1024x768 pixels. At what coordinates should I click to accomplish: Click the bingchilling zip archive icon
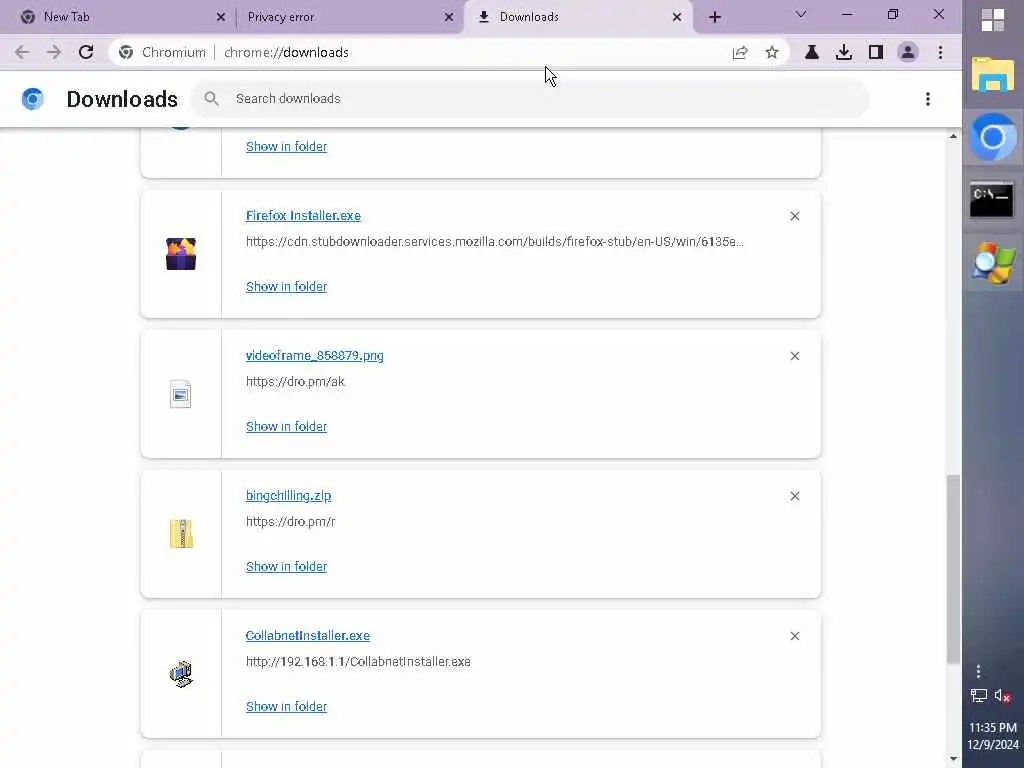point(181,534)
